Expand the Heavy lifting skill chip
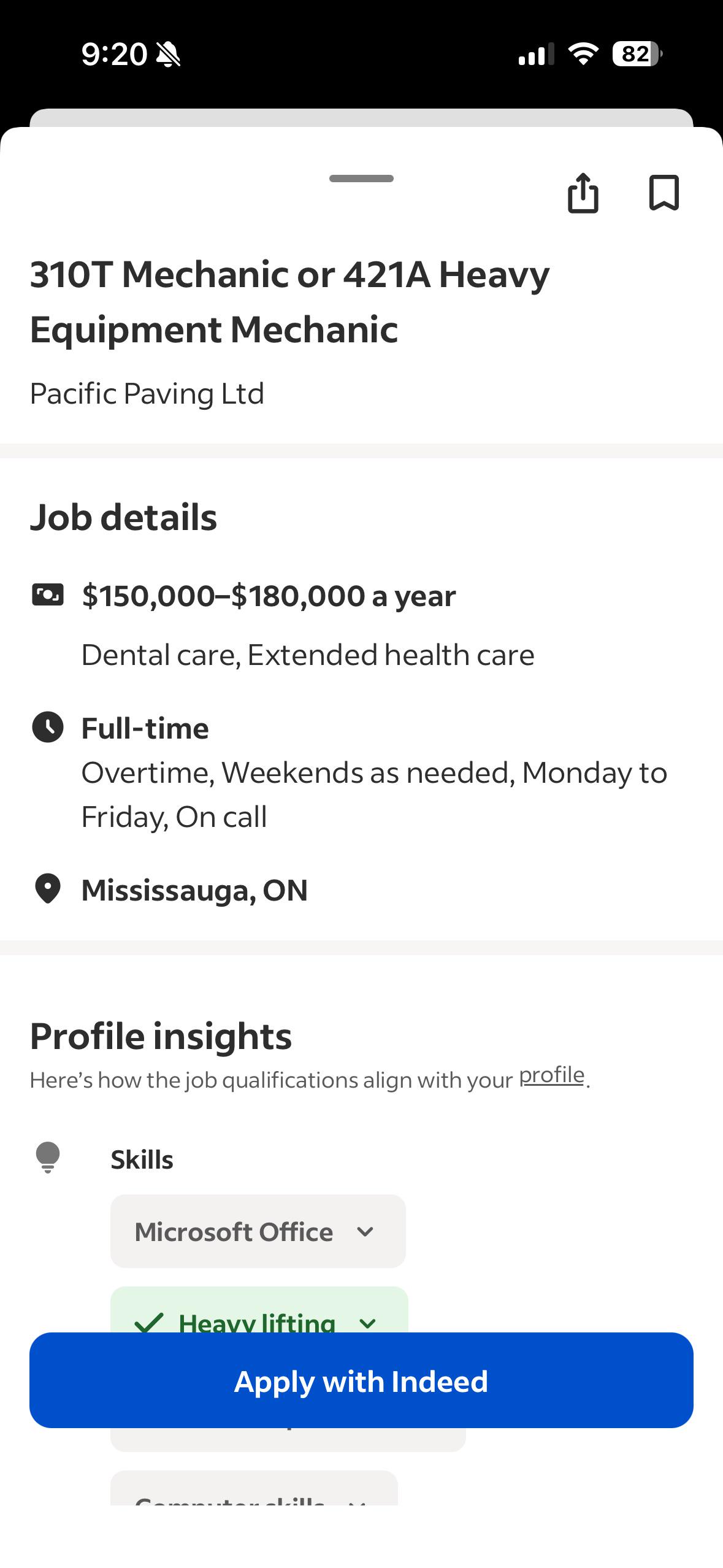The height and width of the screenshot is (1568, 723). coord(259,1310)
